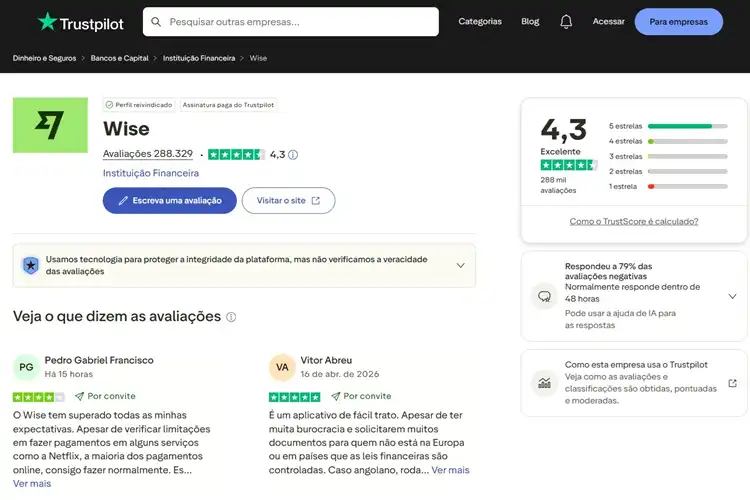Click reviewer name Vitor Abreu
This screenshot has width=750, height=500.
coord(326,360)
